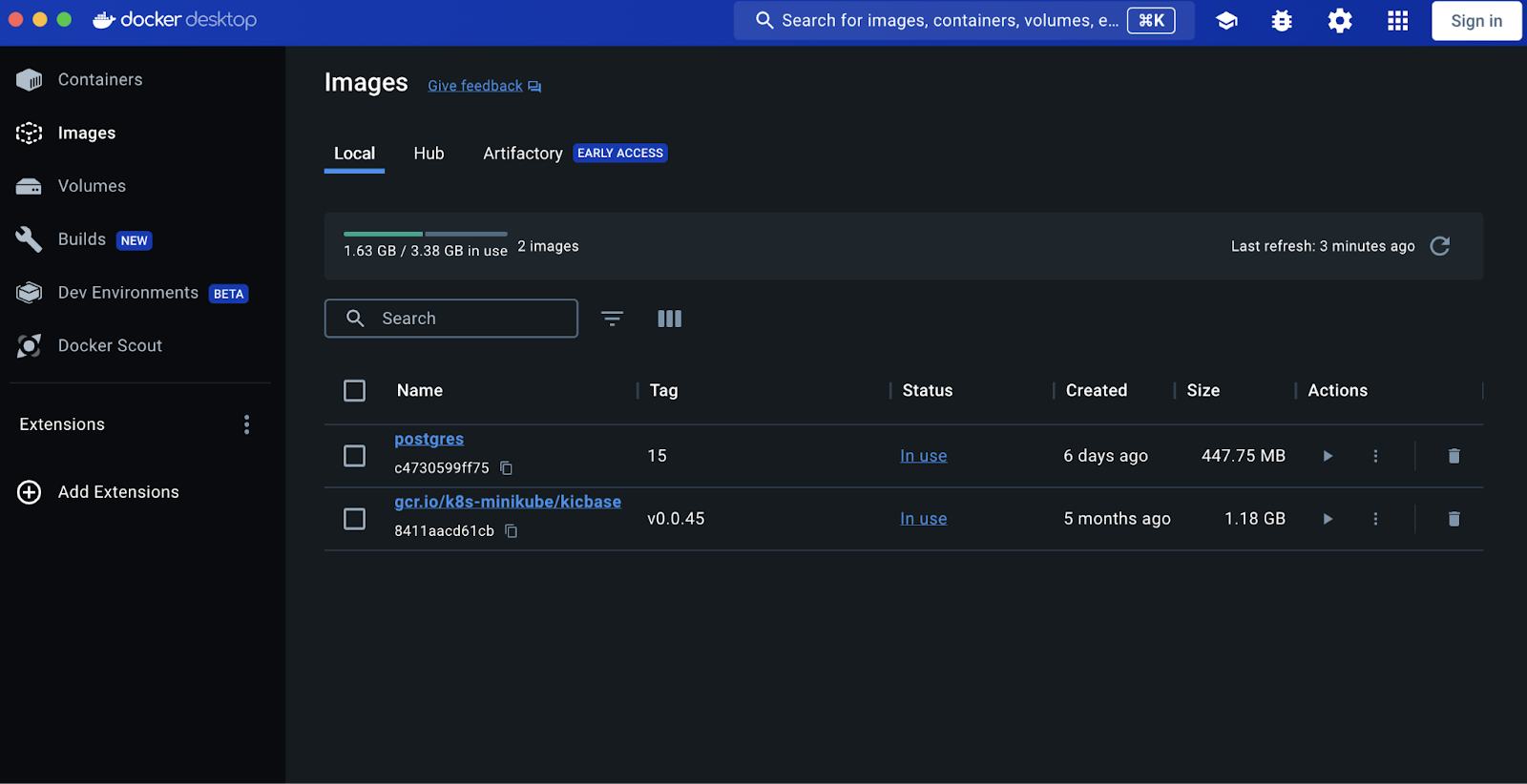The width and height of the screenshot is (1527, 784).
Task: Refresh the images list
Action: [1440, 246]
